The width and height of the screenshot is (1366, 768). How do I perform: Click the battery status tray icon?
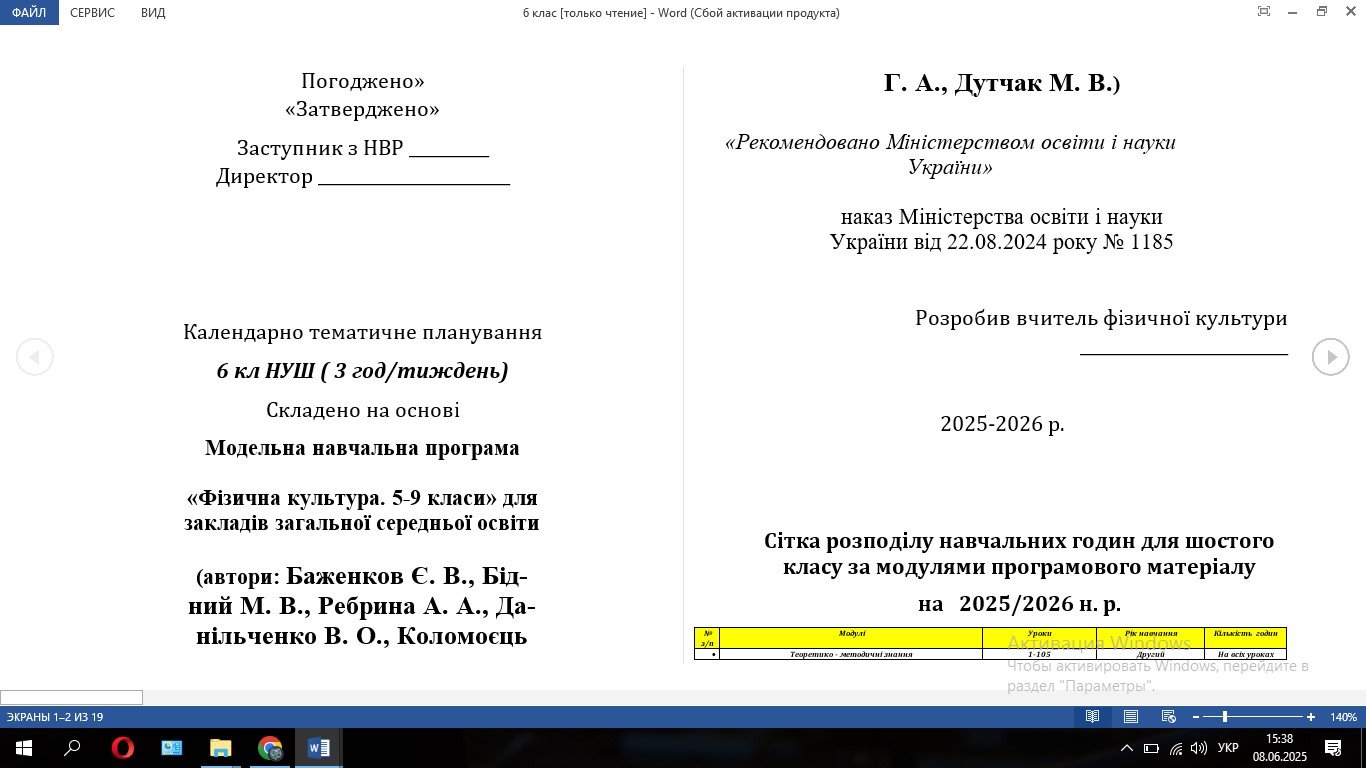pos(1151,748)
